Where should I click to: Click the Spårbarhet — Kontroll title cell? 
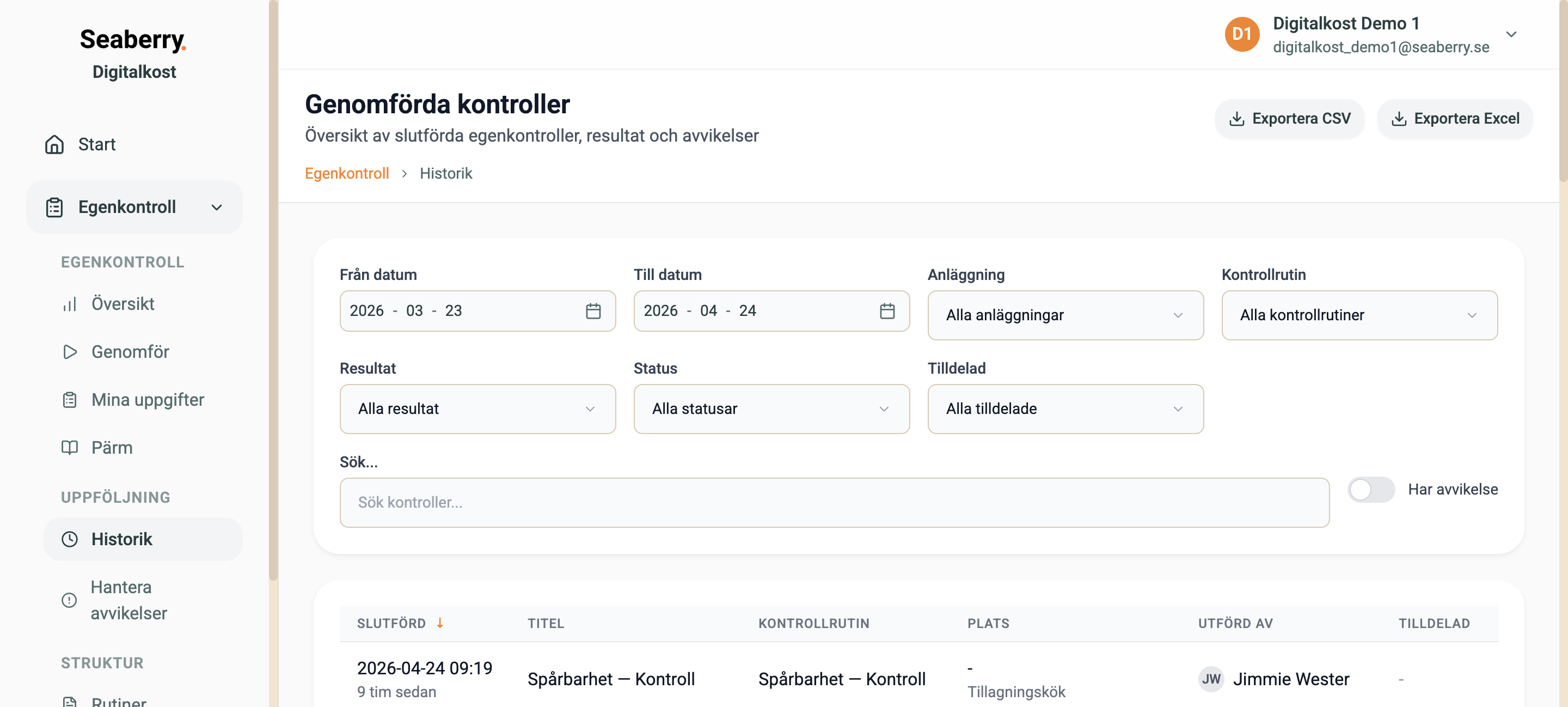coord(610,679)
